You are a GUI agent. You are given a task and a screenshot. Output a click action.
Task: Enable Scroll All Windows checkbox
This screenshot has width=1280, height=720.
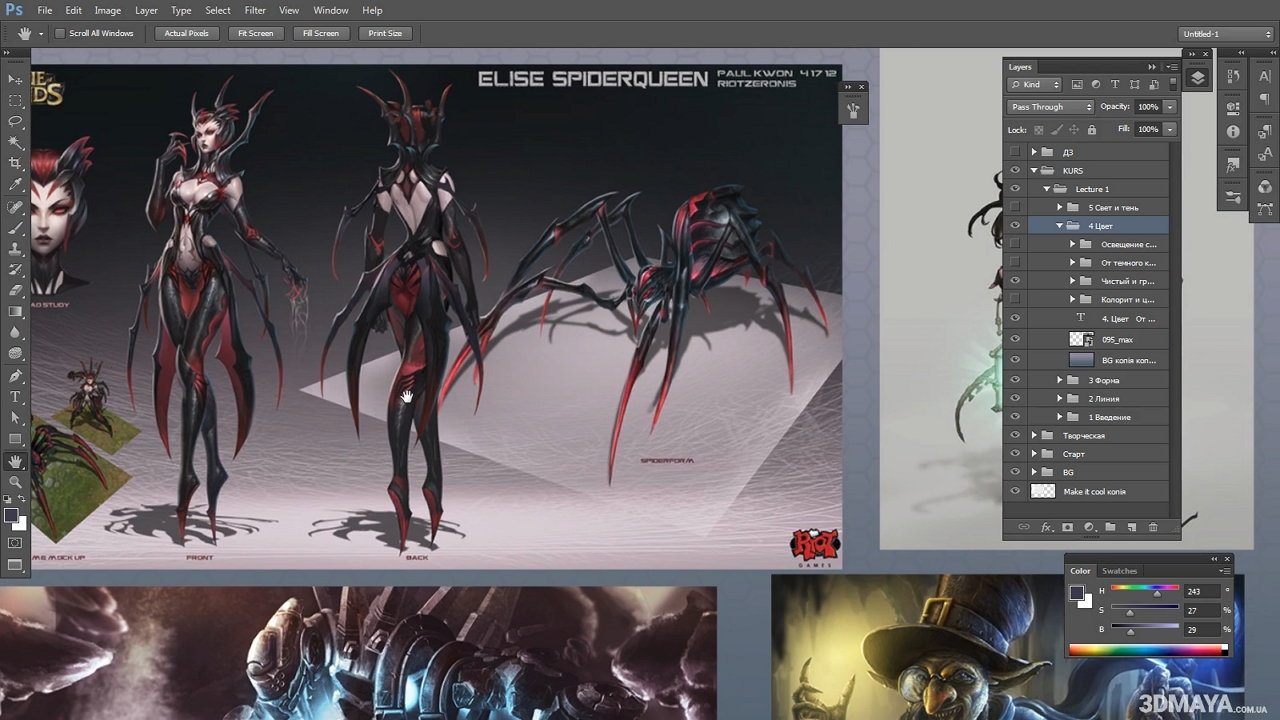pos(60,33)
